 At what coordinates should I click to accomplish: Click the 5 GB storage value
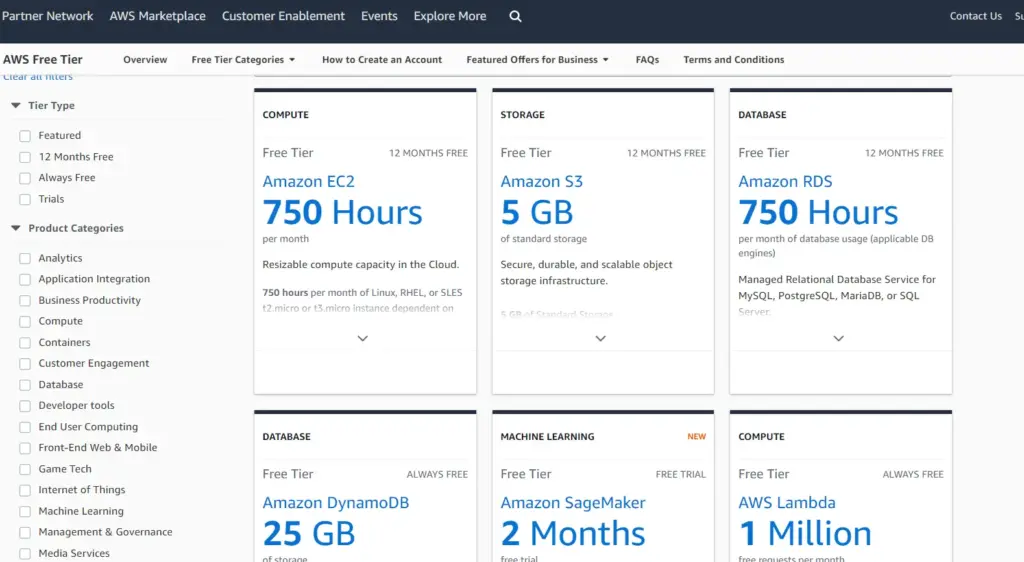point(537,213)
